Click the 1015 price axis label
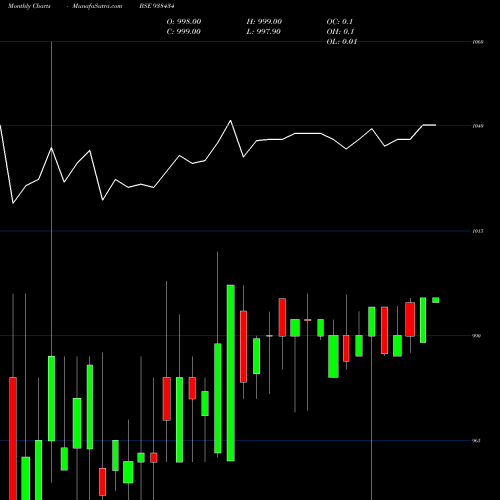Viewport: 500px width, 500px height. (478, 231)
